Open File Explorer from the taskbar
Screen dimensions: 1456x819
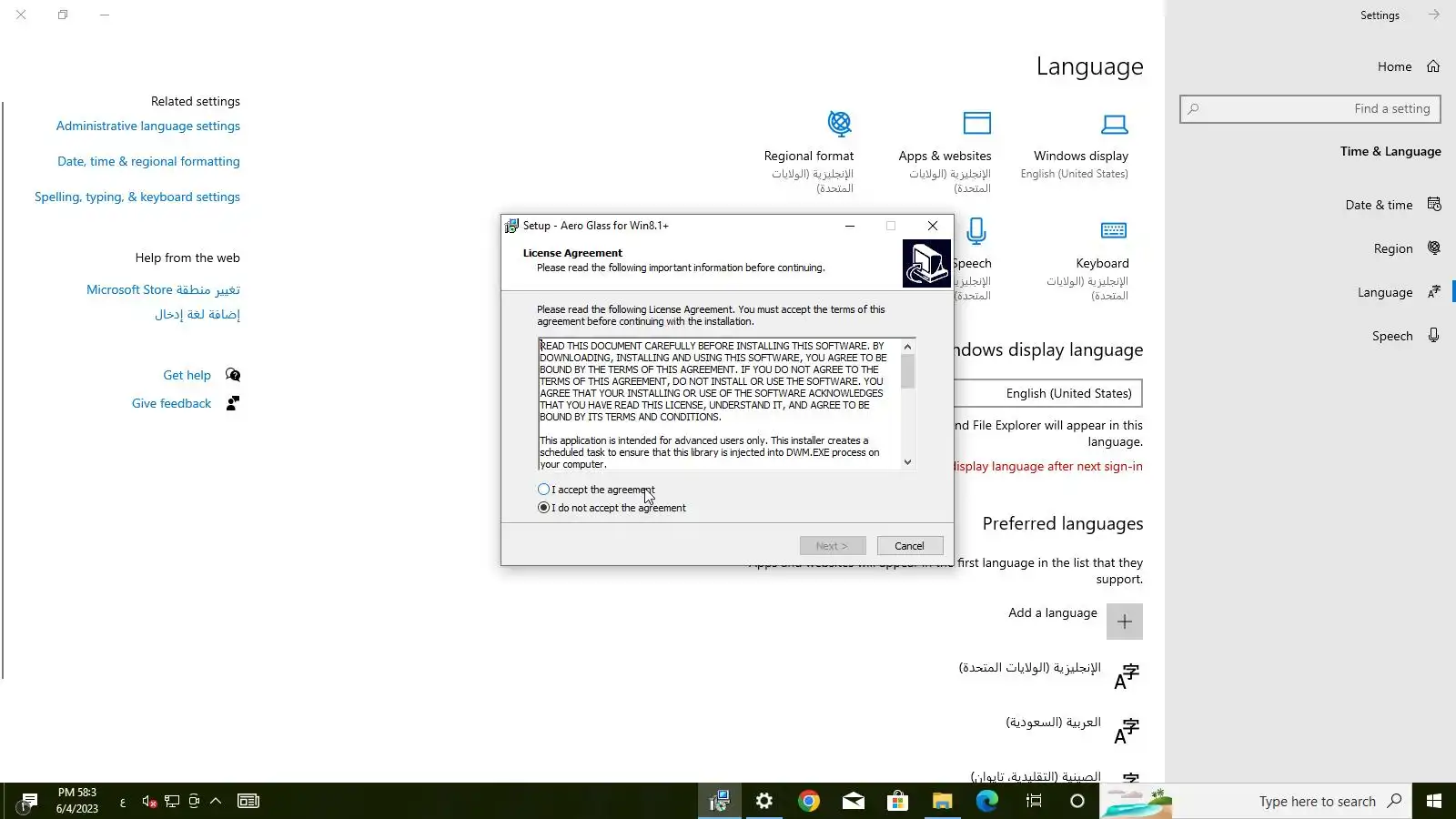coord(942,801)
